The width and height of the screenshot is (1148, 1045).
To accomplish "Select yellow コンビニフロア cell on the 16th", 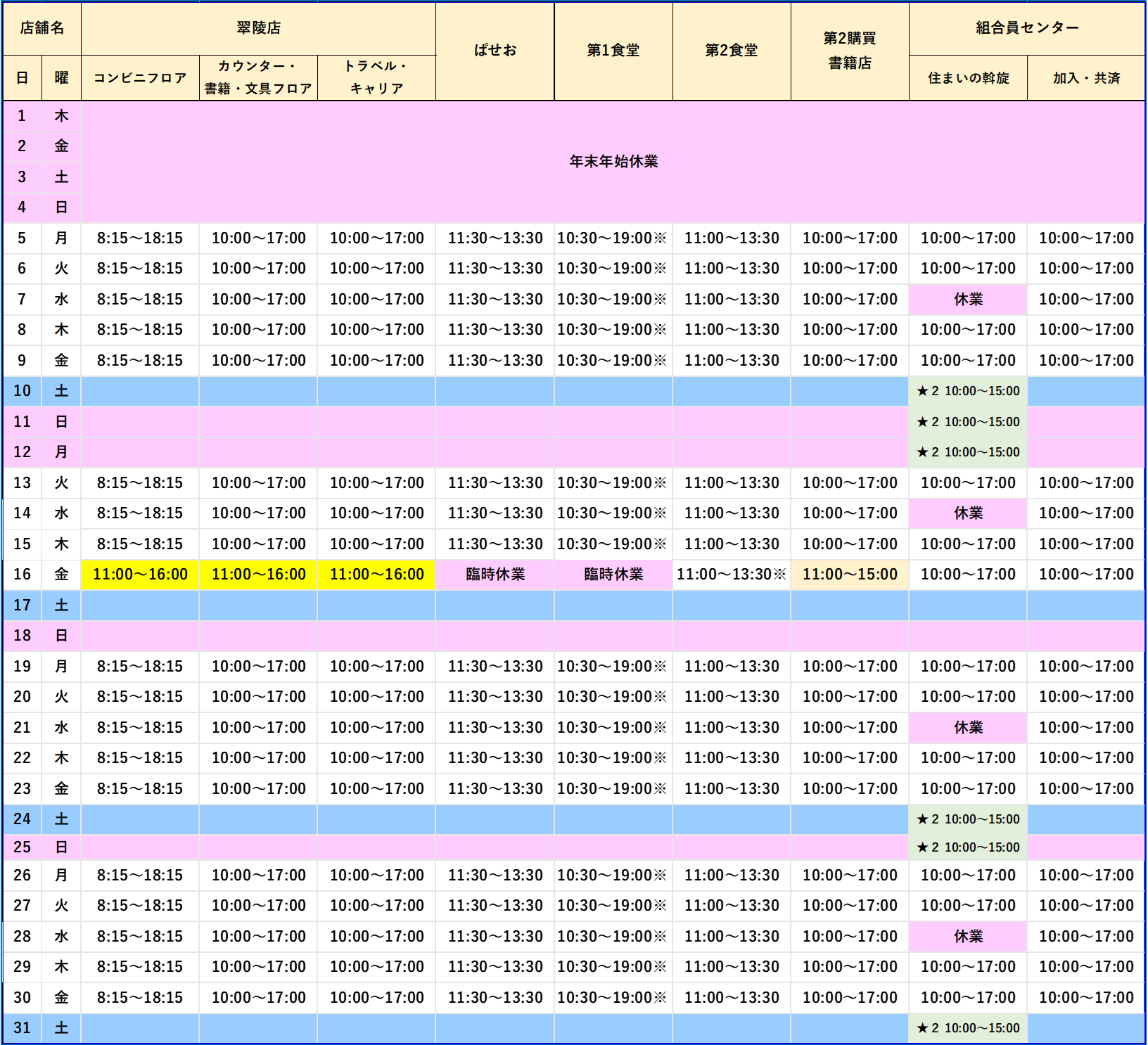I will [x=140, y=575].
